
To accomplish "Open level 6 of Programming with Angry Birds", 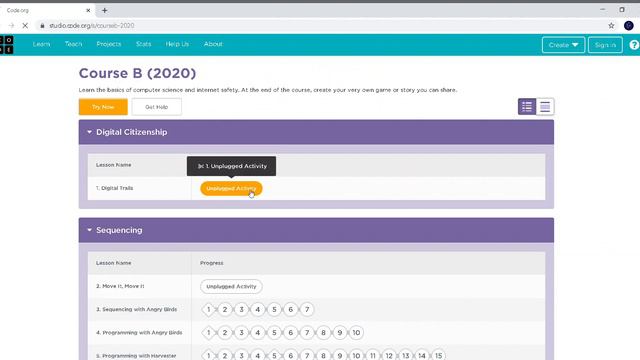I will coord(291,333).
